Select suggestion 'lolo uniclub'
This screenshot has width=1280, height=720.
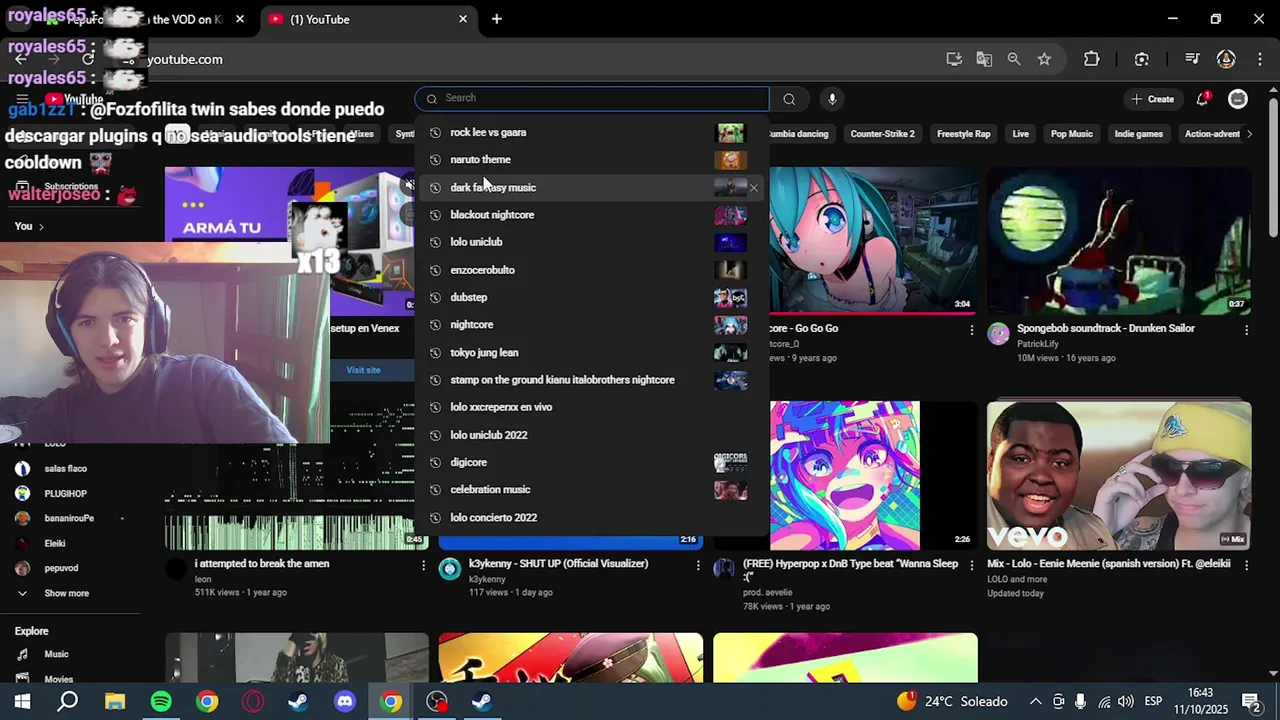tap(591, 242)
